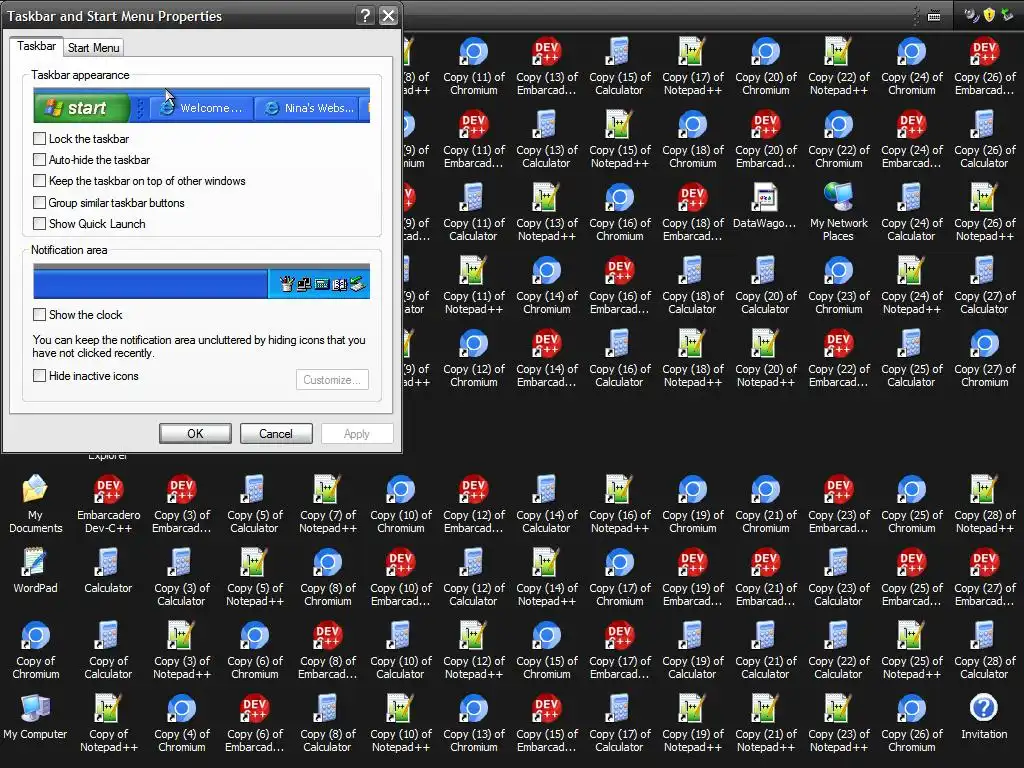
Task: Select Copy (21) of Notepad++ icon
Action: 765,724
